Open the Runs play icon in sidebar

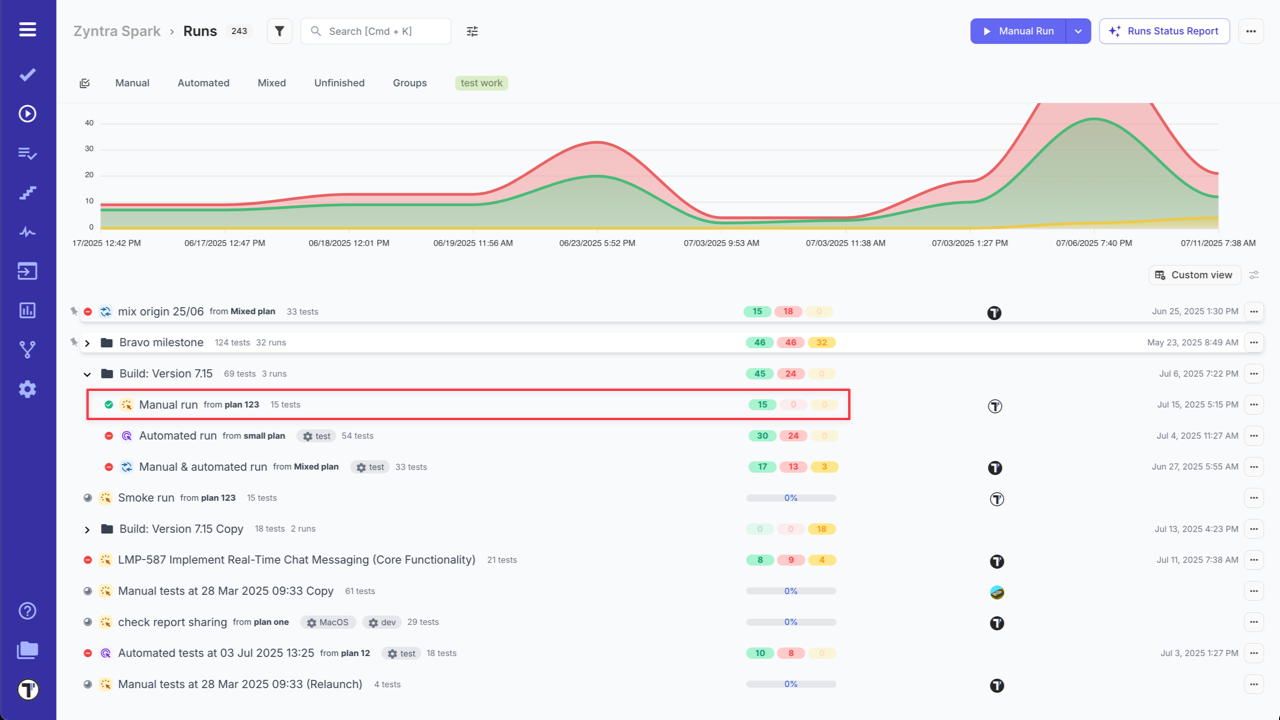[27, 113]
